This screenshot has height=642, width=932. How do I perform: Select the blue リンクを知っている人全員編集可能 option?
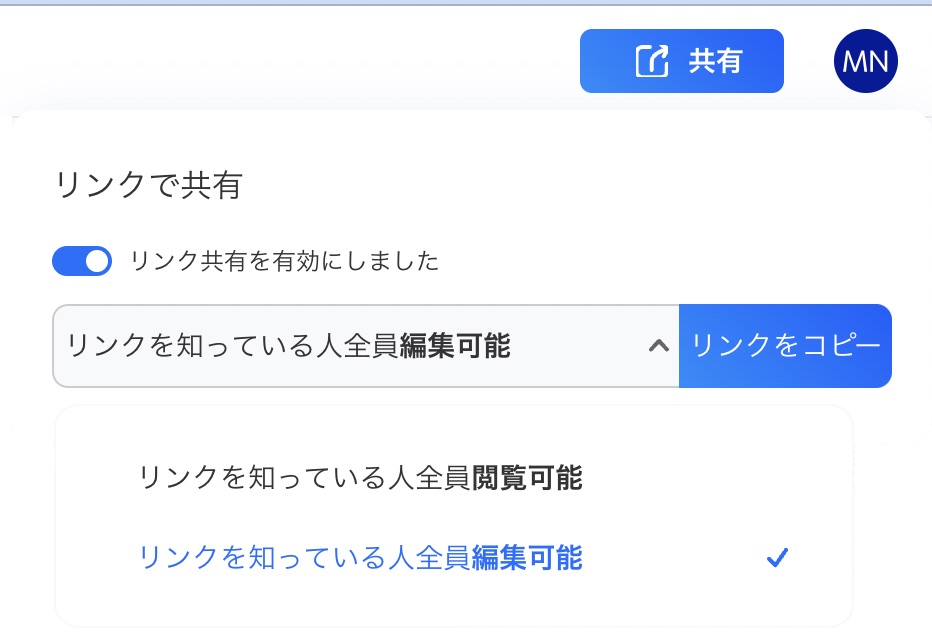click(360, 558)
